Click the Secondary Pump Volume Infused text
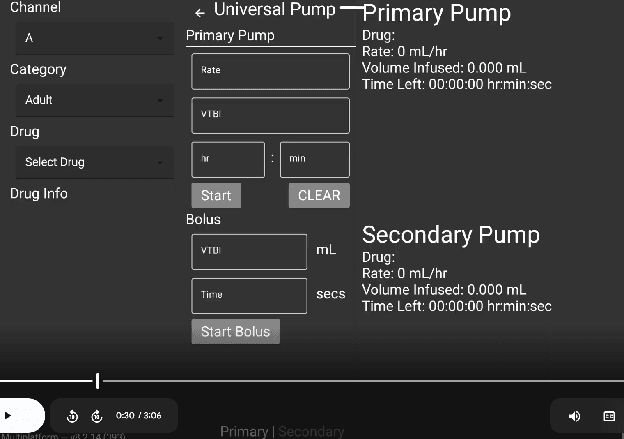This screenshot has width=624, height=439. pyautogui.click(x=444, y=290)
